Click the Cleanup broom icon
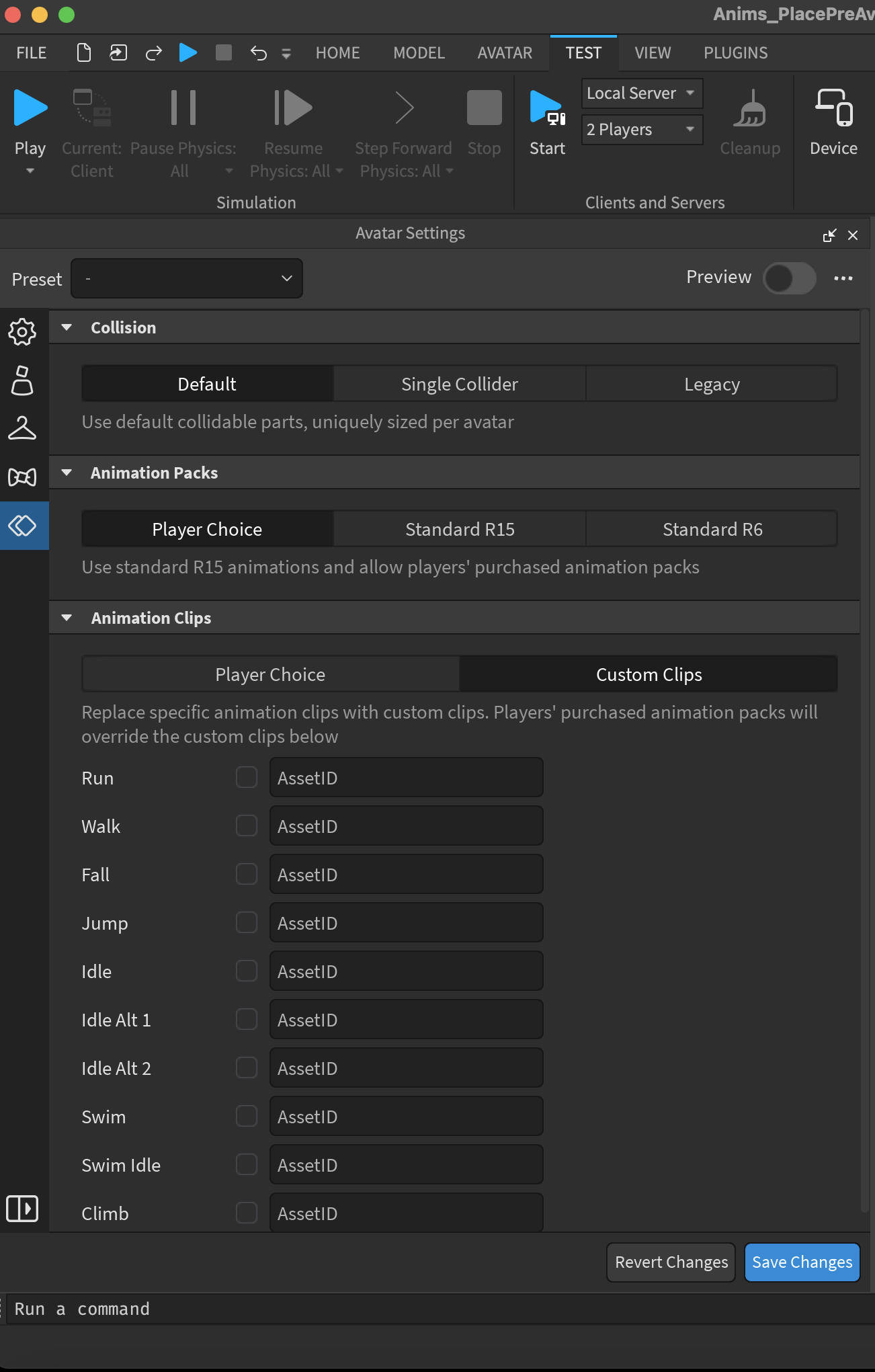Image resolution: width=875 pixels, height=1372 pixels. pos(750,108)
